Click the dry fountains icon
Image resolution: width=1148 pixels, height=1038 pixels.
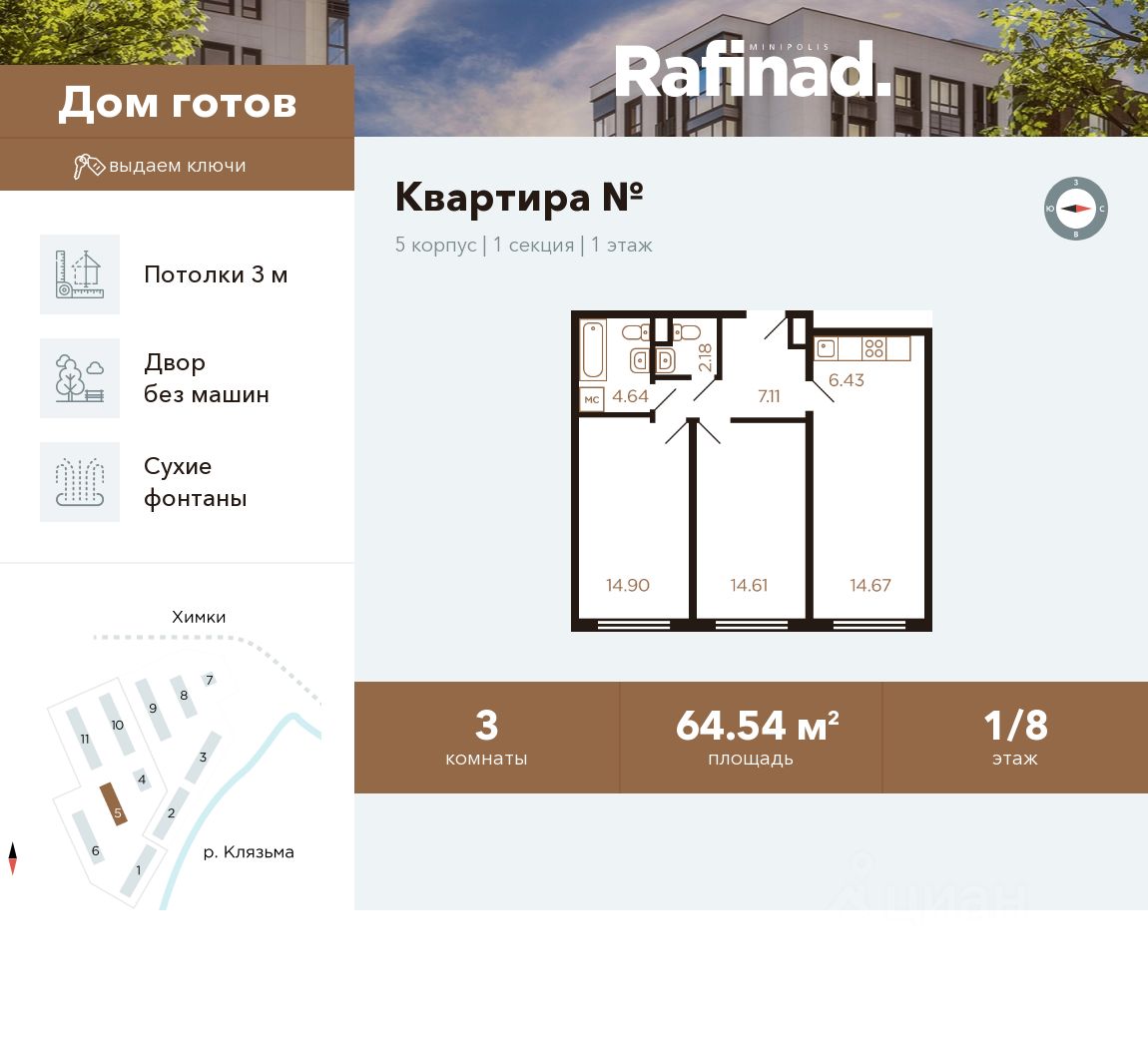click(80, 482)
